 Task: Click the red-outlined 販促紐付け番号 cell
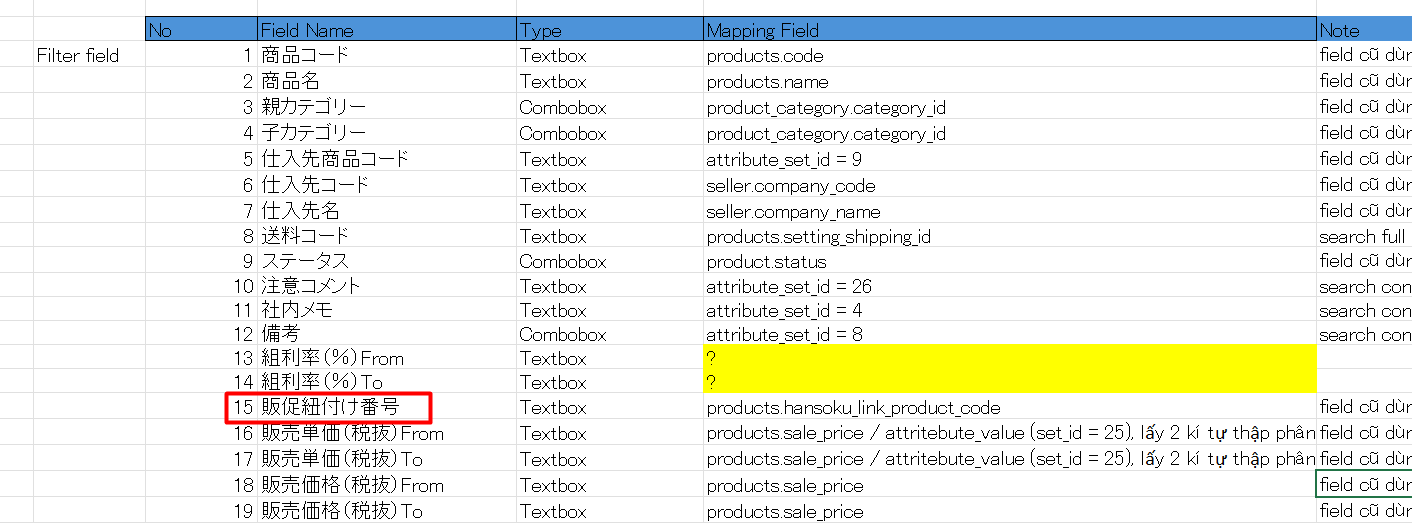(330, 408)
